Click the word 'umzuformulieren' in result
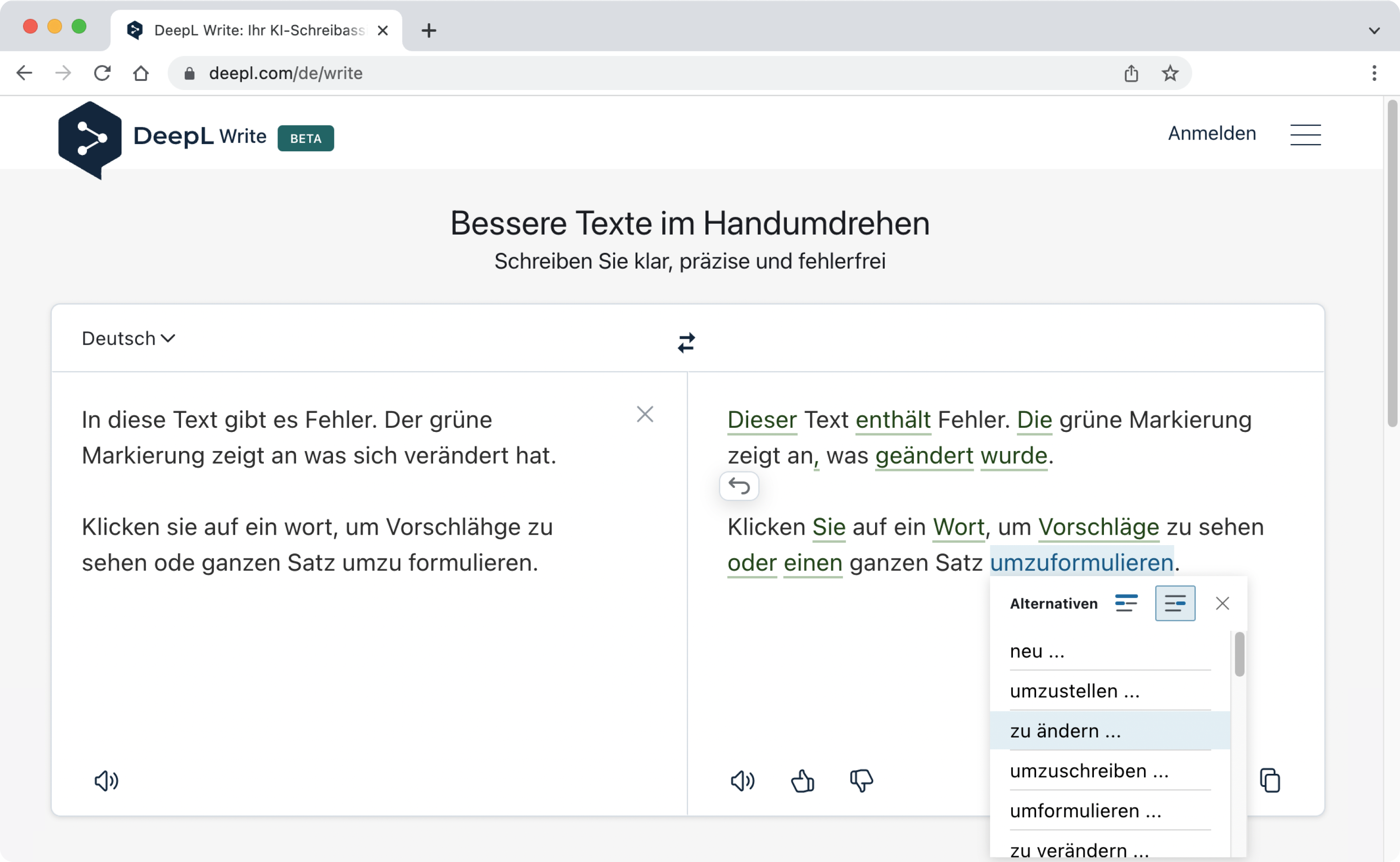This screenshot has height=862, width=1400. pyautogui.click(x=1081, y=563)
